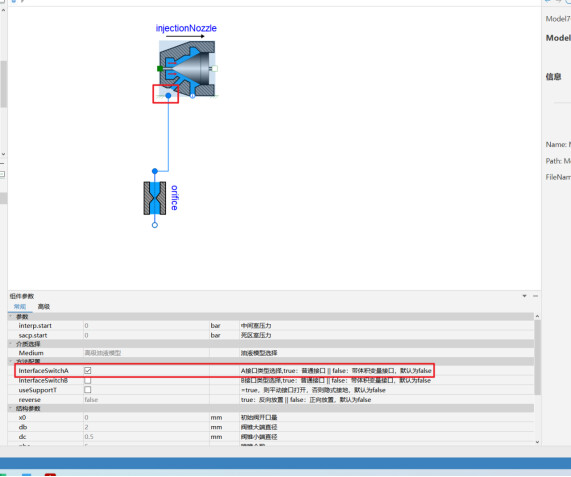
Task: Click the useSupportT parameter name
Action: (x=38, y=390)
